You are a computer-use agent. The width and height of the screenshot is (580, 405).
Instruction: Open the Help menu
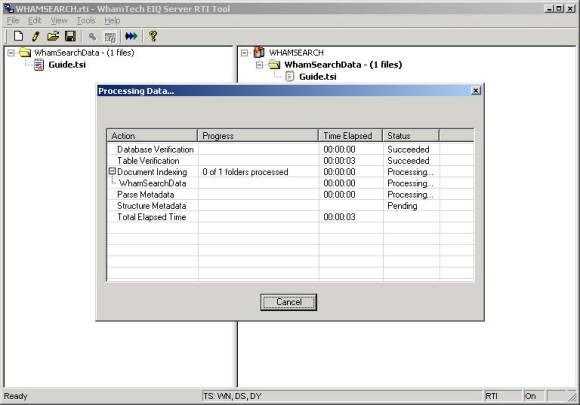coord(112,20)
